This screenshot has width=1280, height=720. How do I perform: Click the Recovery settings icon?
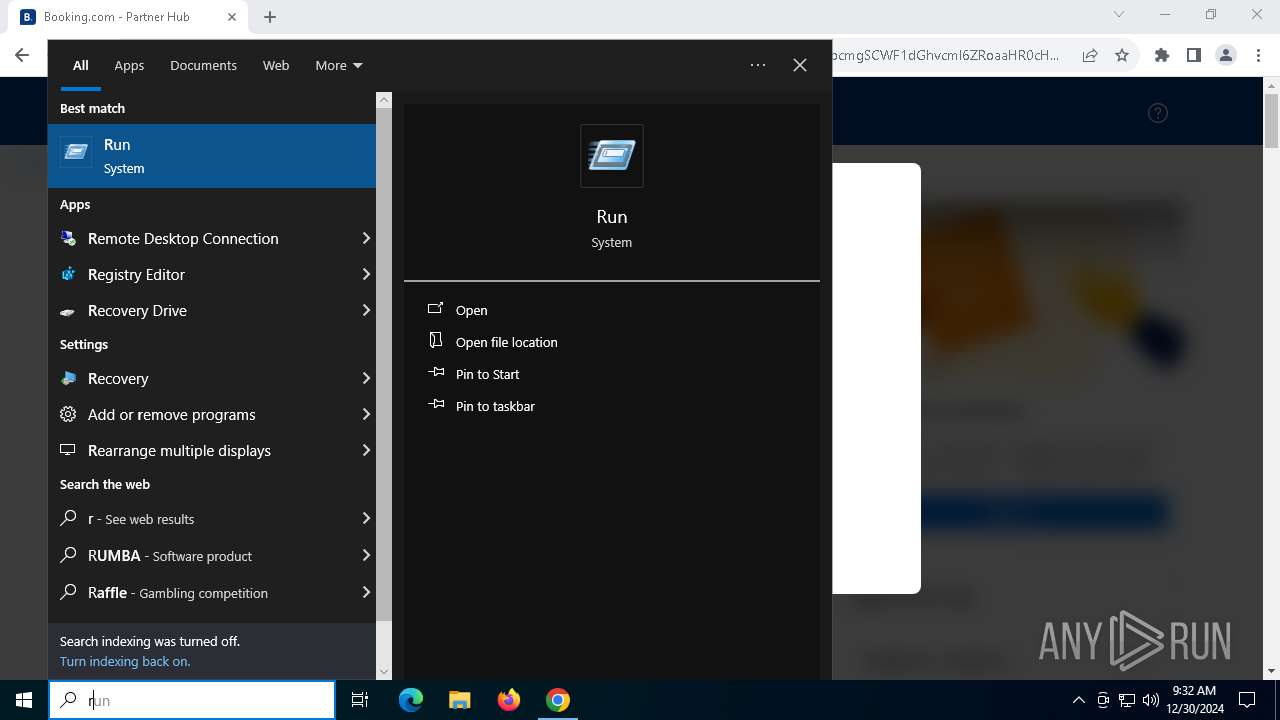click(68, 378)
